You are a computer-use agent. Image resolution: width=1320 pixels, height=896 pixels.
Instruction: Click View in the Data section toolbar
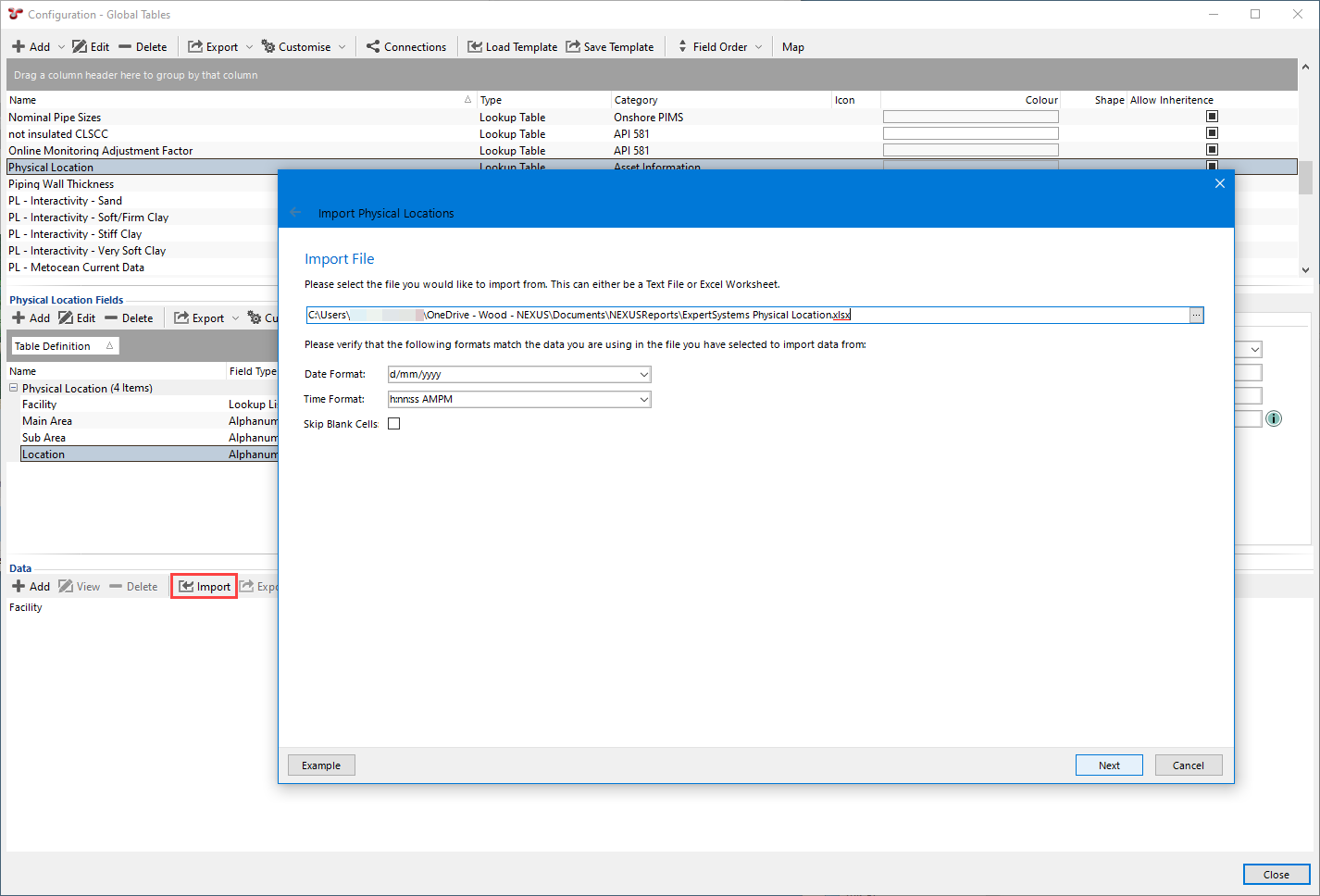[x=80, y=586]
